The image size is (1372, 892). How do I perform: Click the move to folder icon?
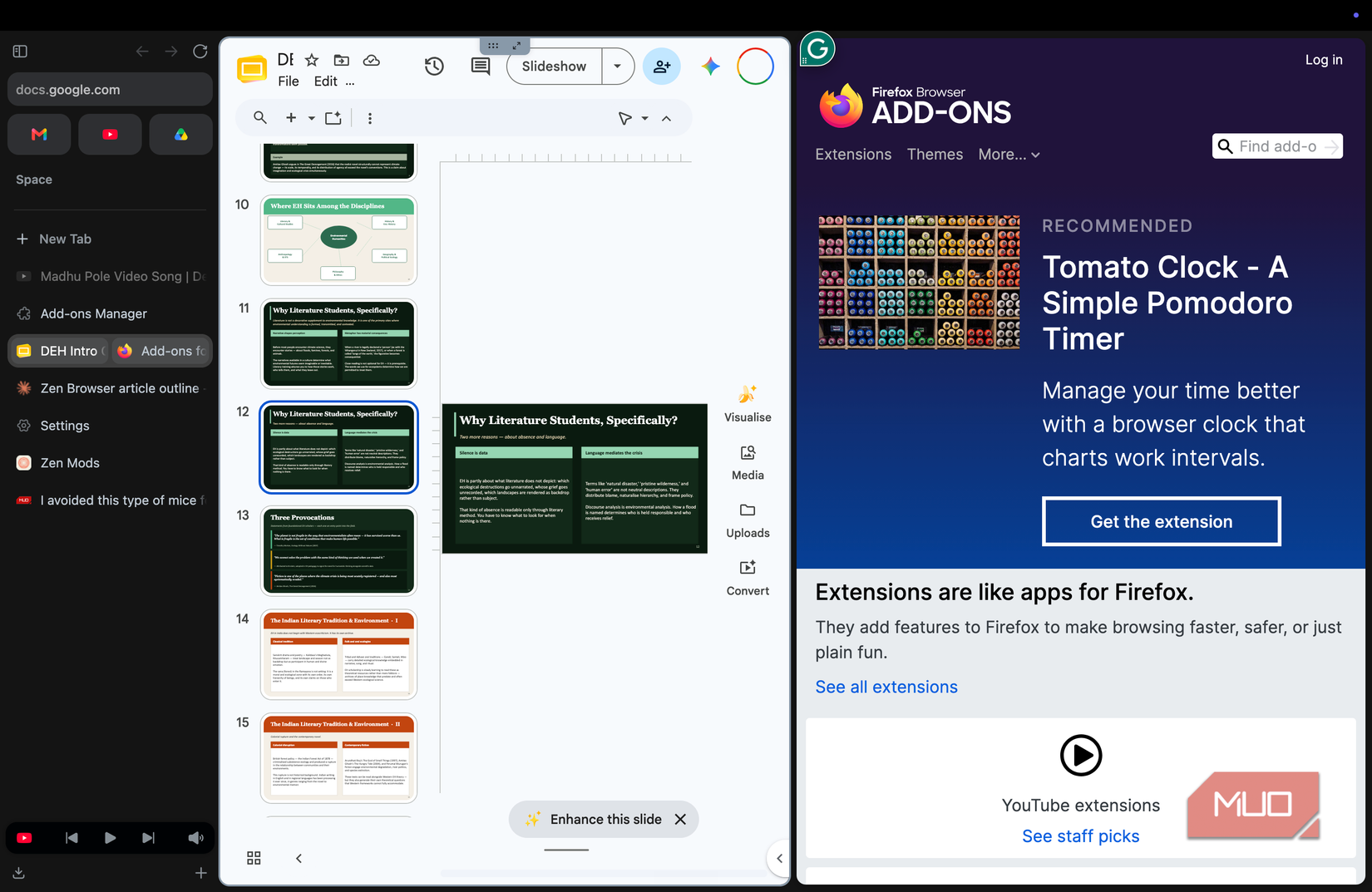(342, 60)
